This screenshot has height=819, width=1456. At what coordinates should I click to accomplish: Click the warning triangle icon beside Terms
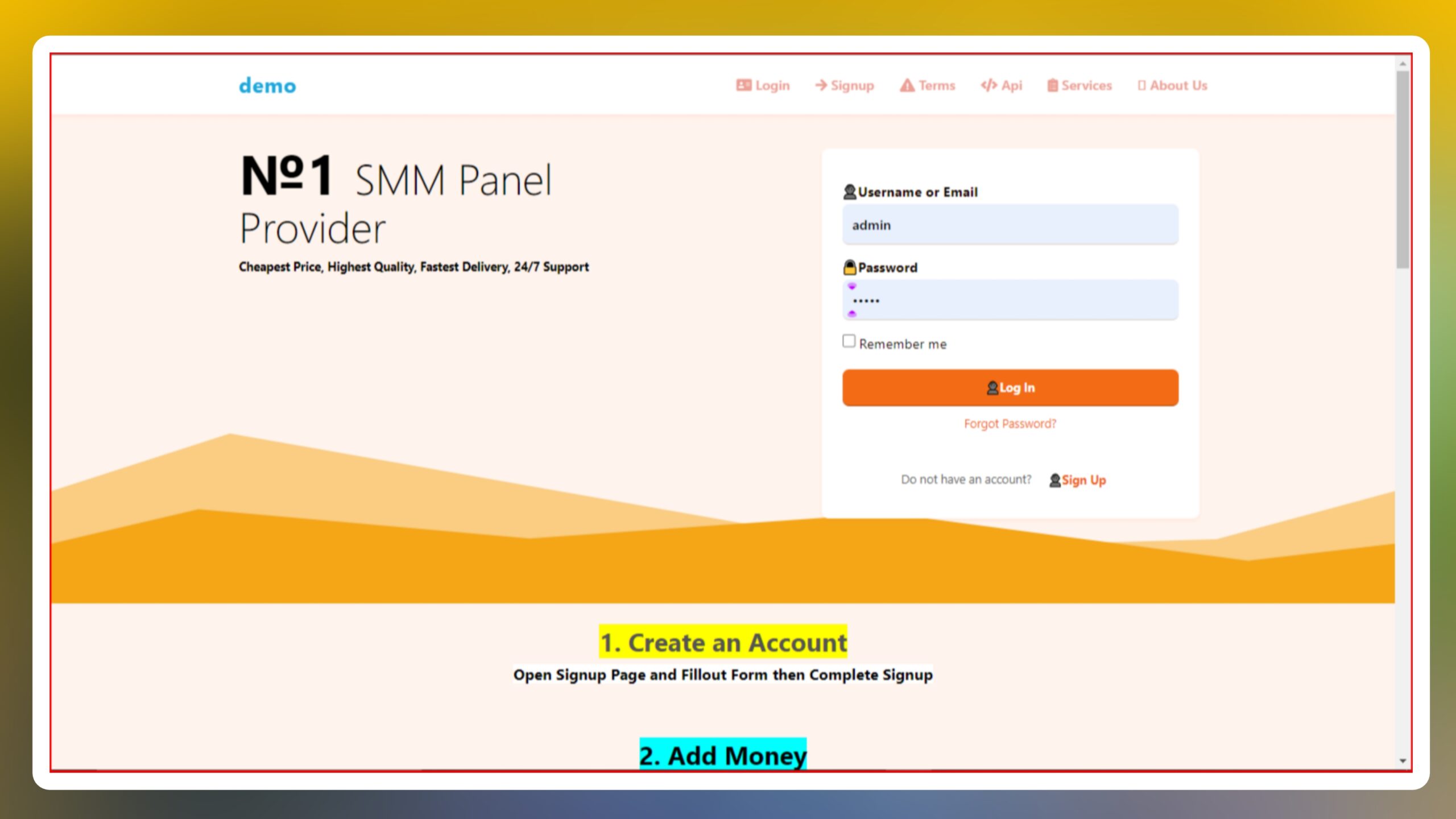[x=907, y=85]
